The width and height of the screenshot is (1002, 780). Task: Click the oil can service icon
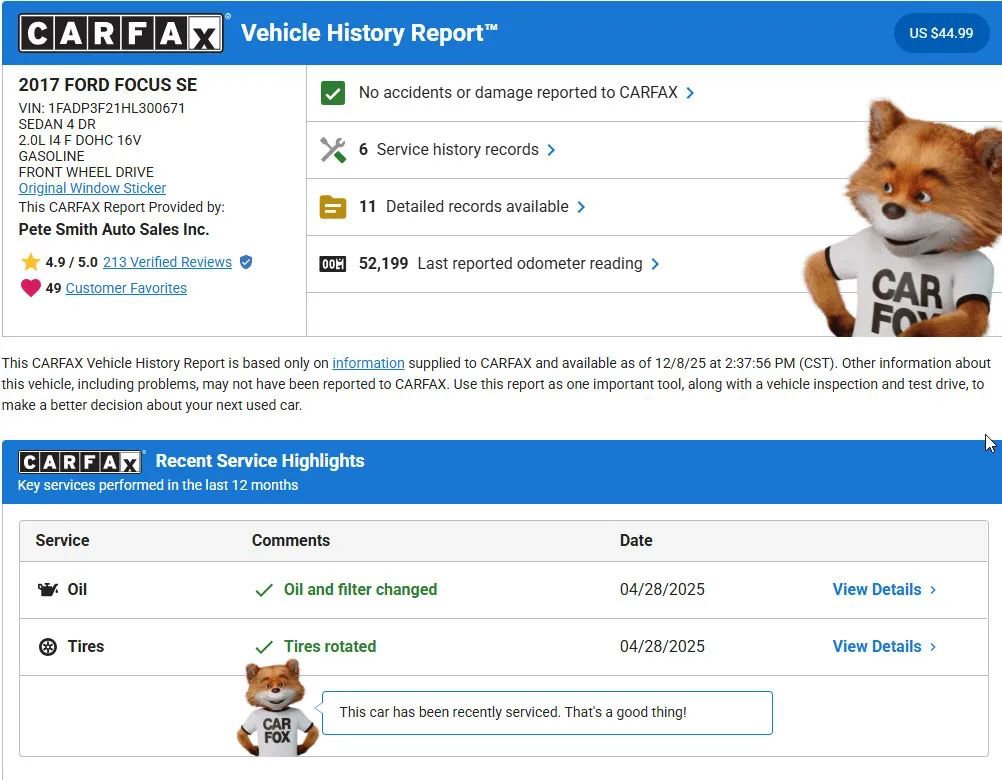(48, 589)
